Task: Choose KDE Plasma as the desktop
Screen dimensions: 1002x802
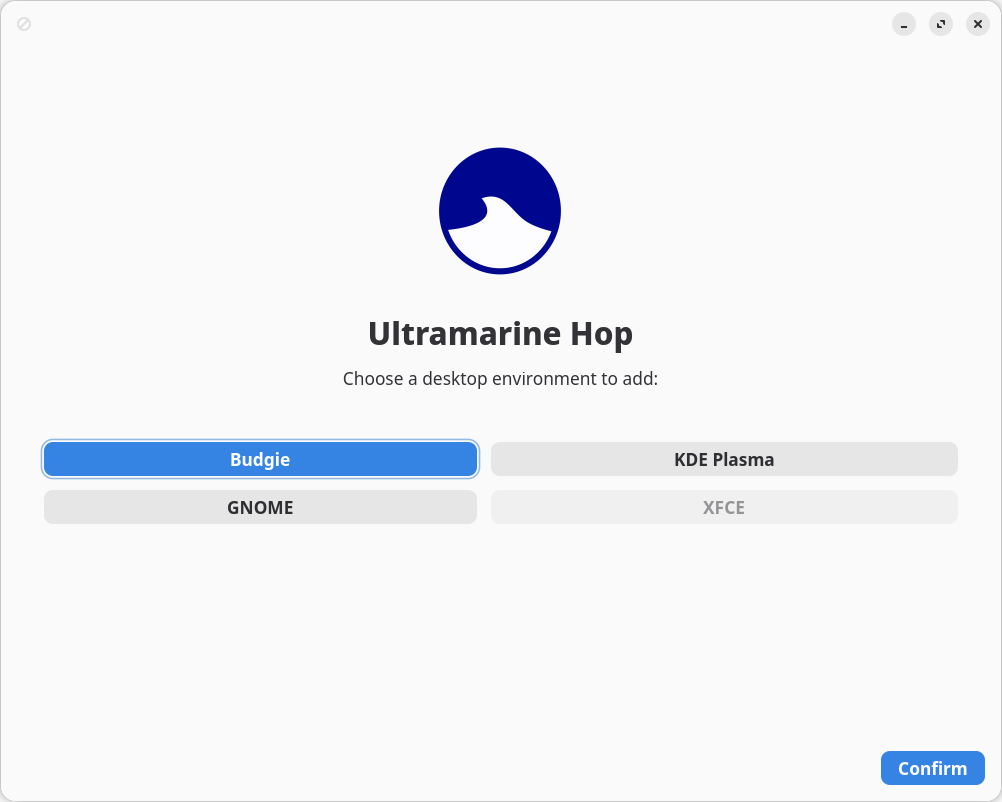Action: click(x=724, y=460)
